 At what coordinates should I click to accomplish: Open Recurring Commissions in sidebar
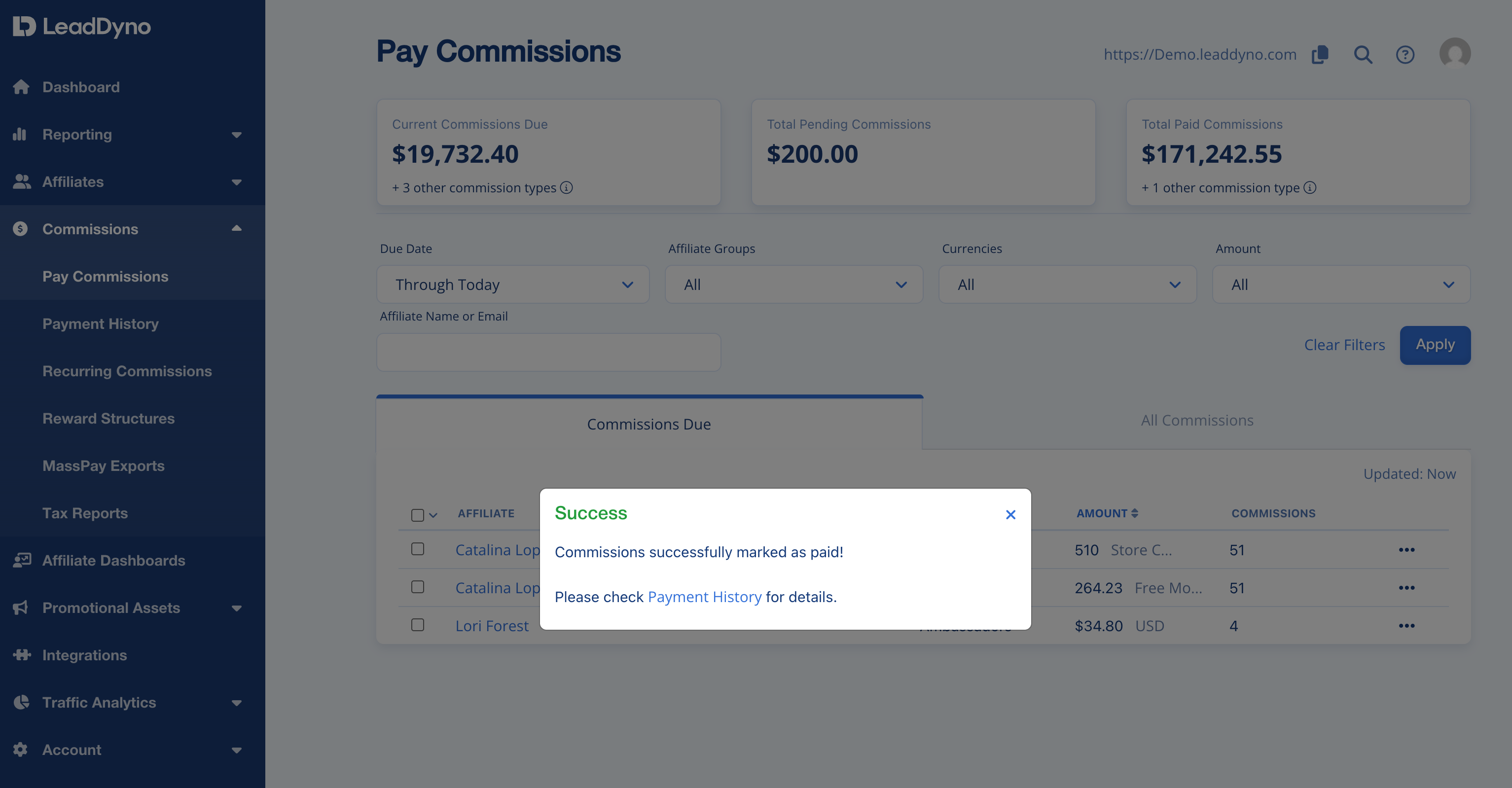(x=127, y=371)
